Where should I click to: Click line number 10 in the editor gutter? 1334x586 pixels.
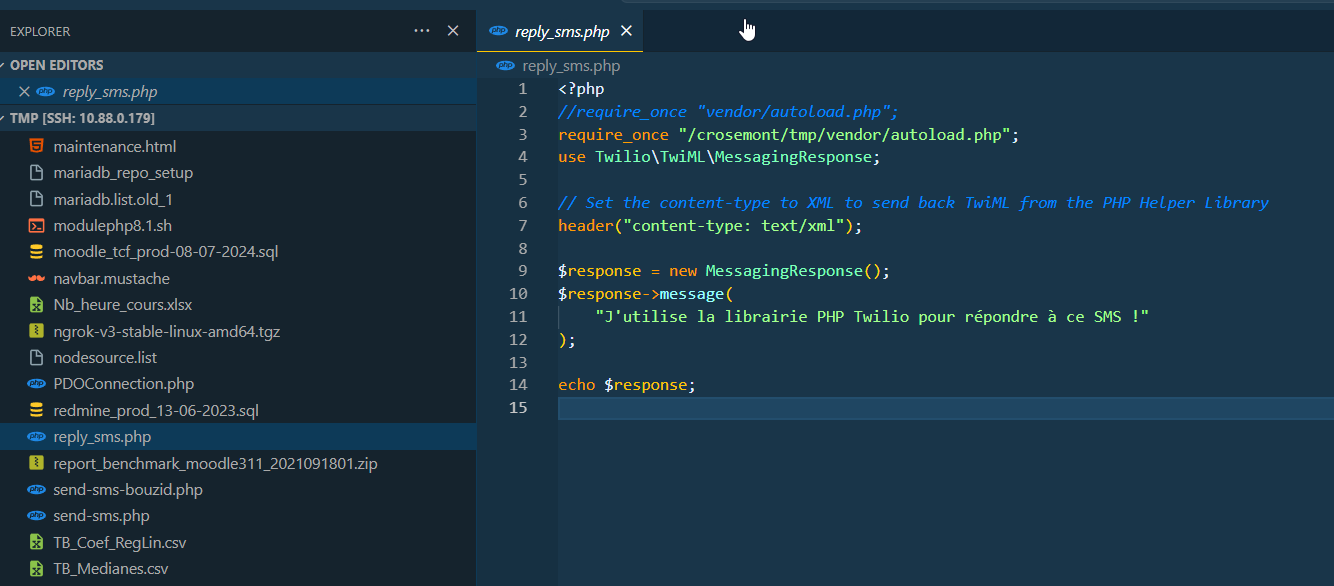click(x=518, y=294)
